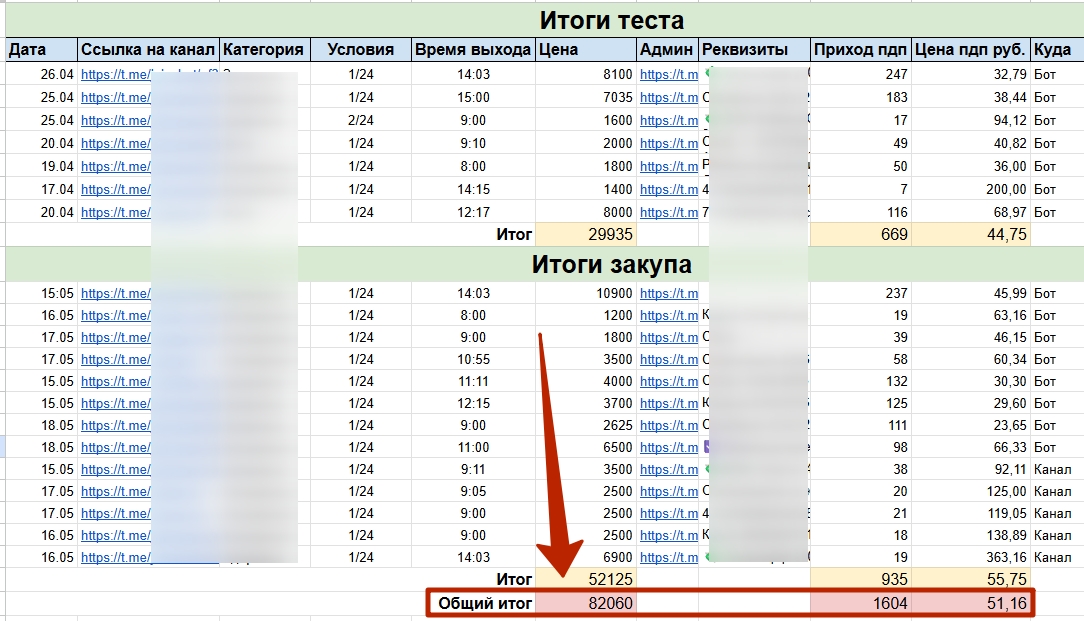1084x621 pixels.
Task: Select the time cell '12:15'
Action: 473,403
